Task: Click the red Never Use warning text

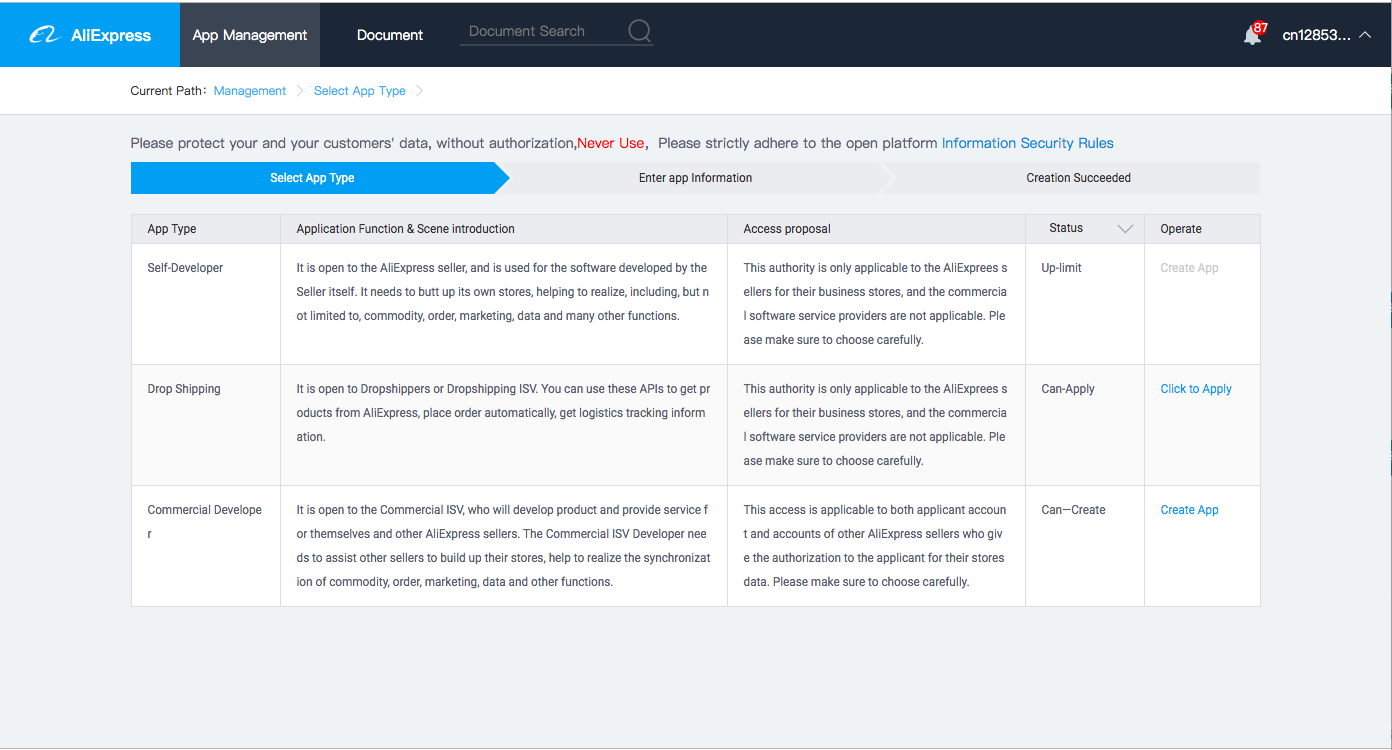Action: point(610,143)
